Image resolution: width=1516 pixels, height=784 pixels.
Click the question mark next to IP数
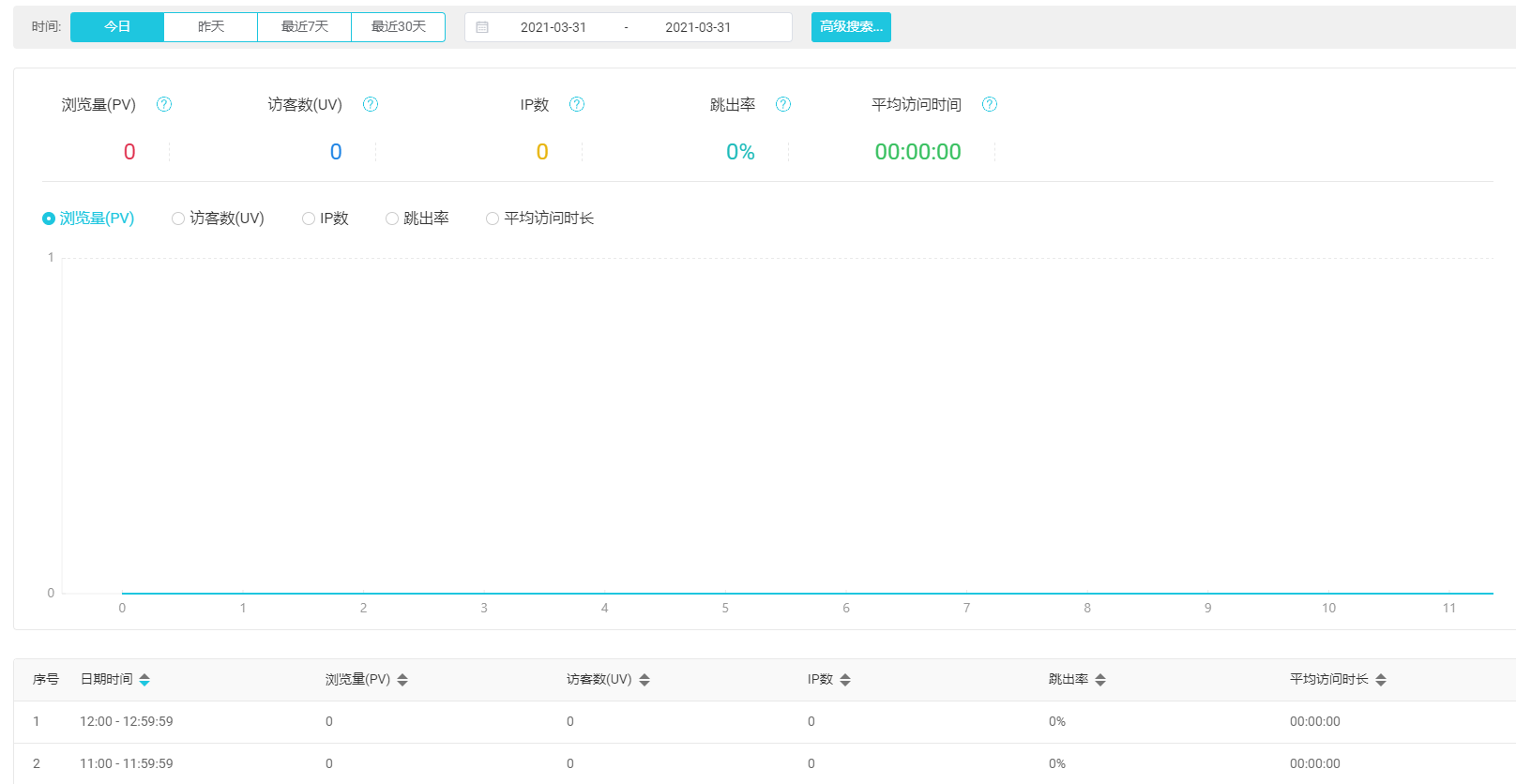pyautogui.click(x=577, y=104)
